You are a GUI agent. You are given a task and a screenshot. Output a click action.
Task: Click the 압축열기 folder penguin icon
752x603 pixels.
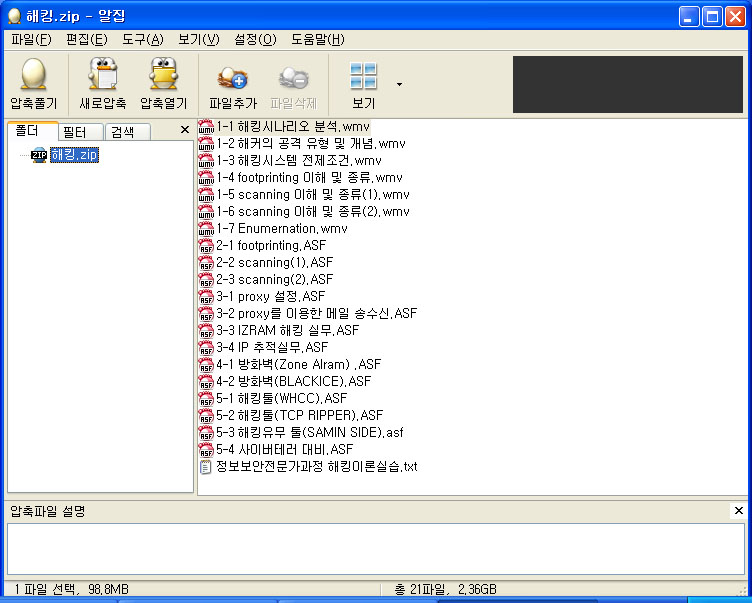pos(164,74)
